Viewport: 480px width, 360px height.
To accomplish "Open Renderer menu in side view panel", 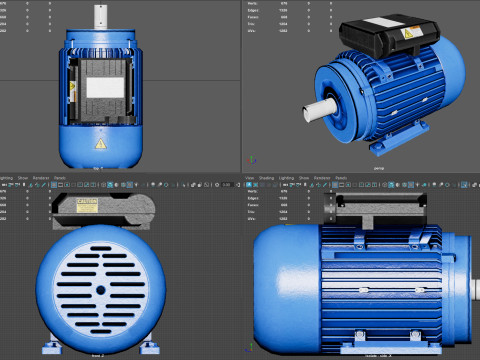I will (322, 178).
